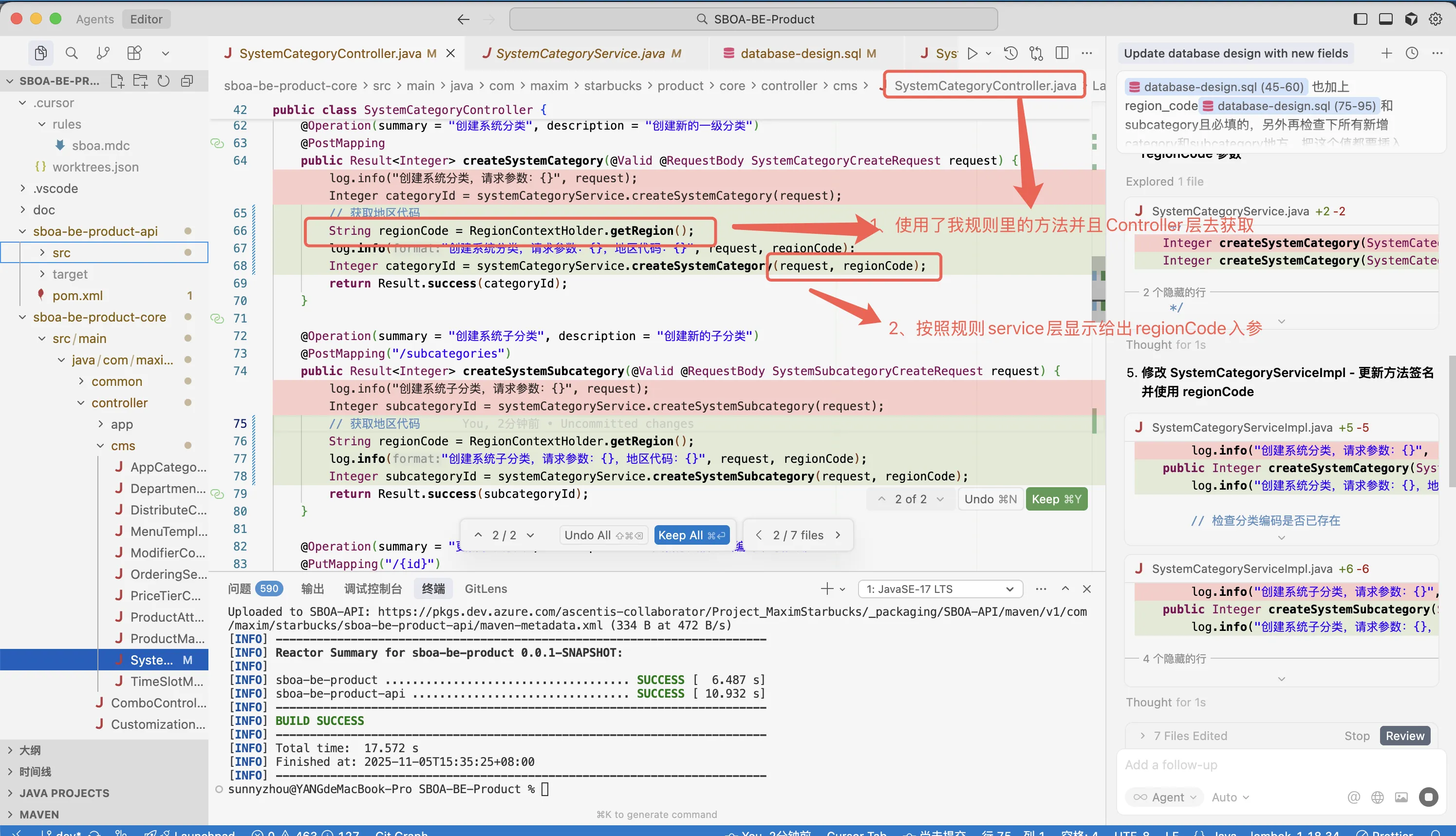
Task: Toggle the bottom panel layout icon
Action: [1385, 19]
